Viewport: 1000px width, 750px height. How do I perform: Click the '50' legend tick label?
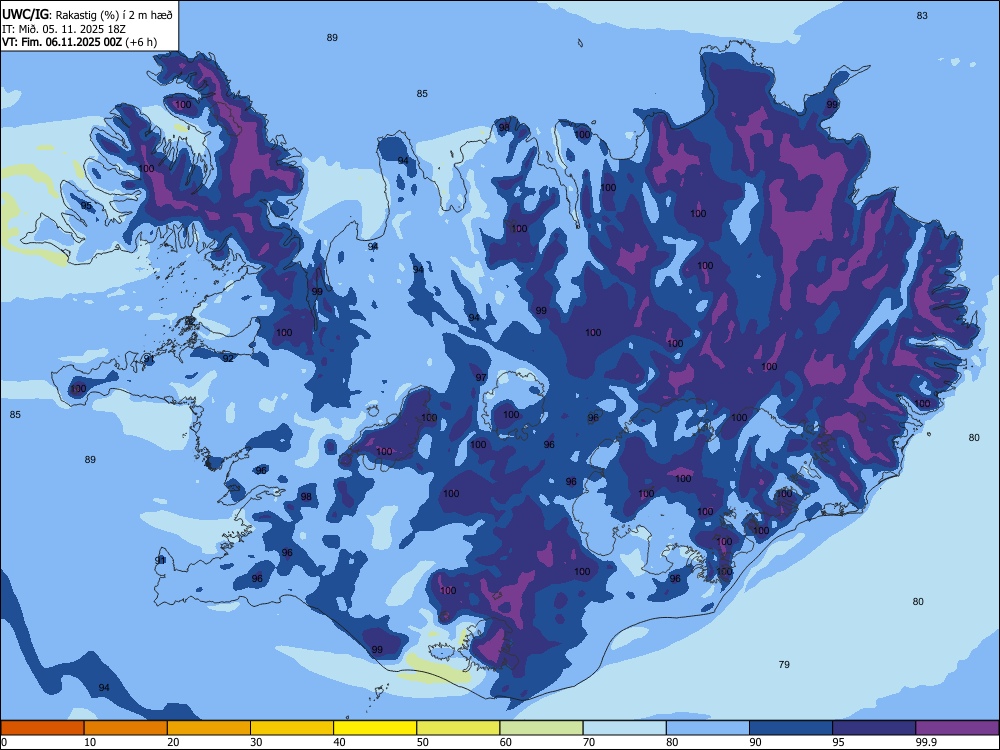(x=422, y=742)
